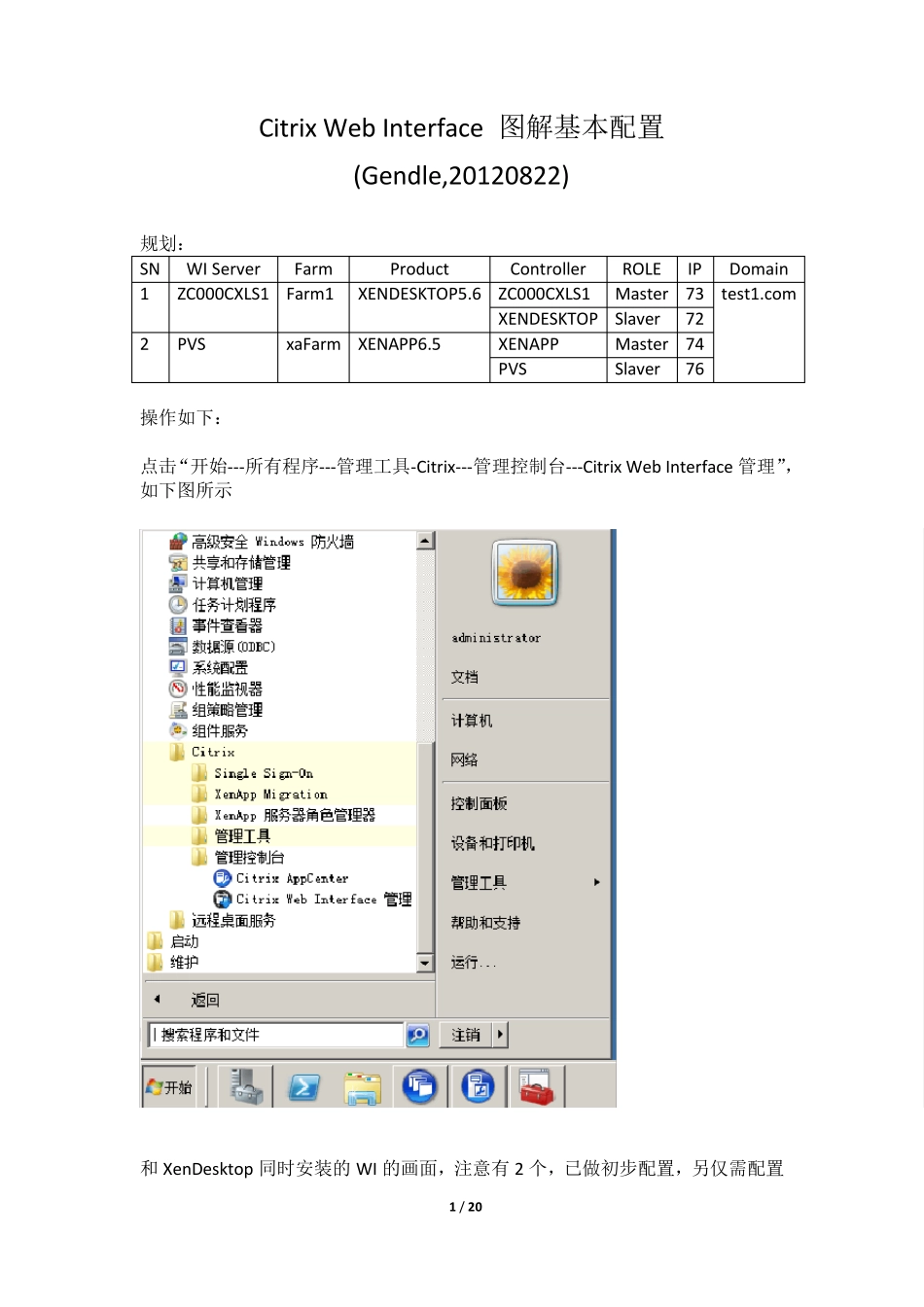Screen dimensions: 924x1307
Task: Click the first blue Citrix taskbar icon
Action: click(420, 1086)
